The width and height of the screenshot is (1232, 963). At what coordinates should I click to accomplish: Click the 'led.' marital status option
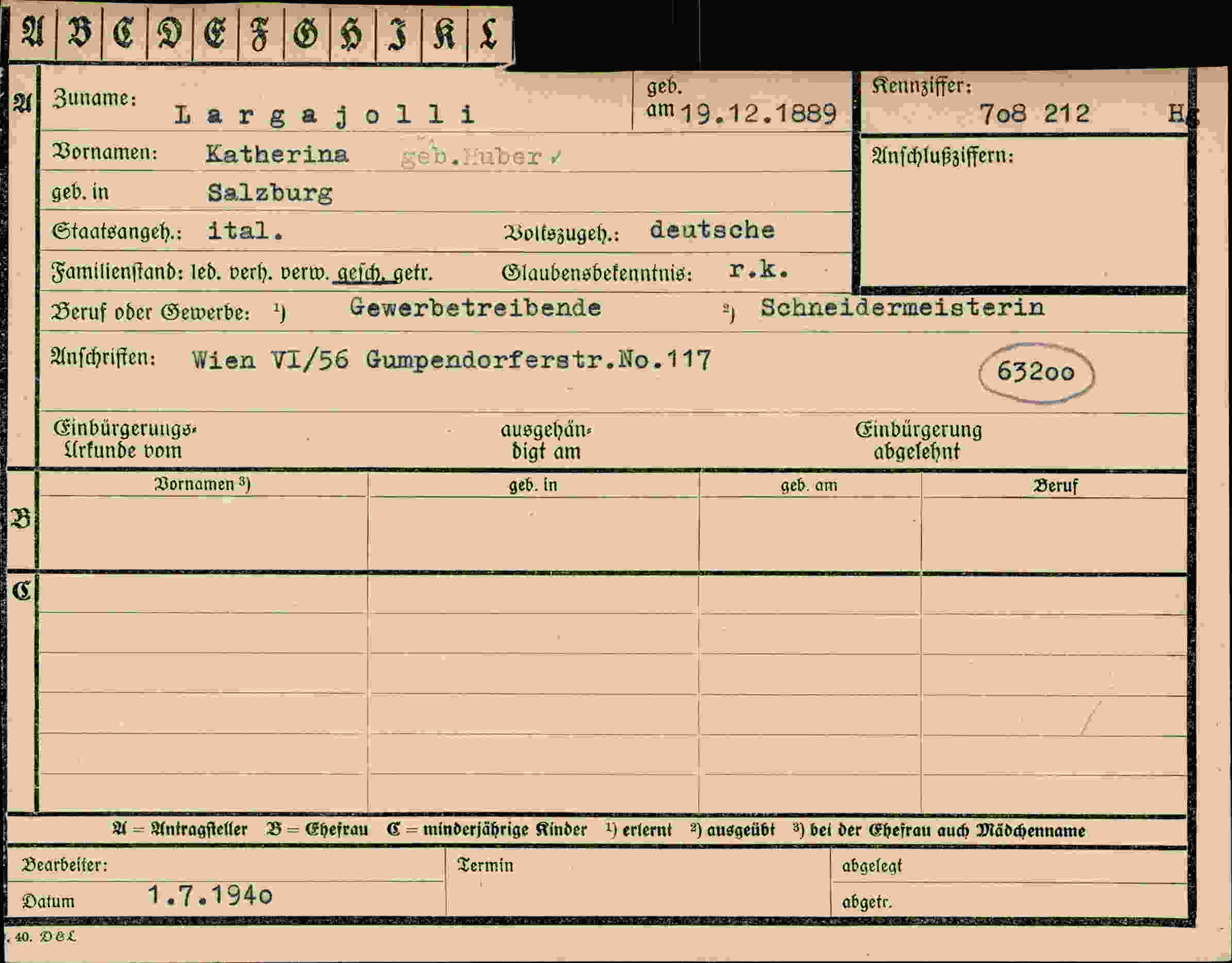point(207,273)
